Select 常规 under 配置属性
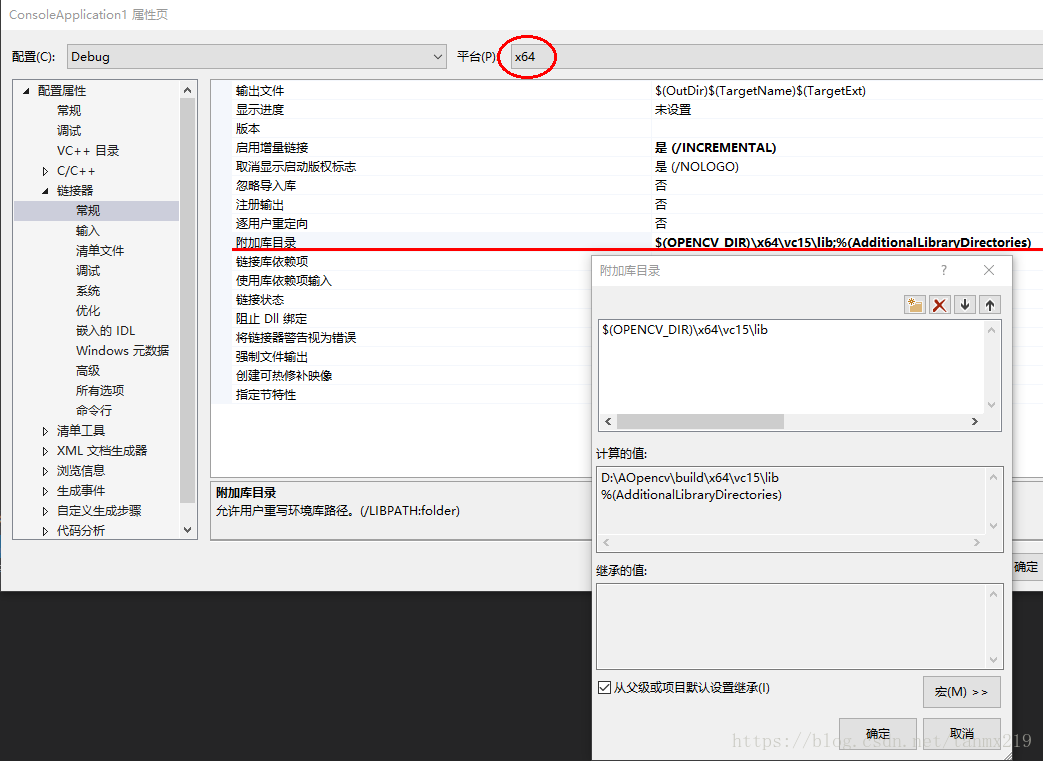1043x761 pixels. [69, 110]
